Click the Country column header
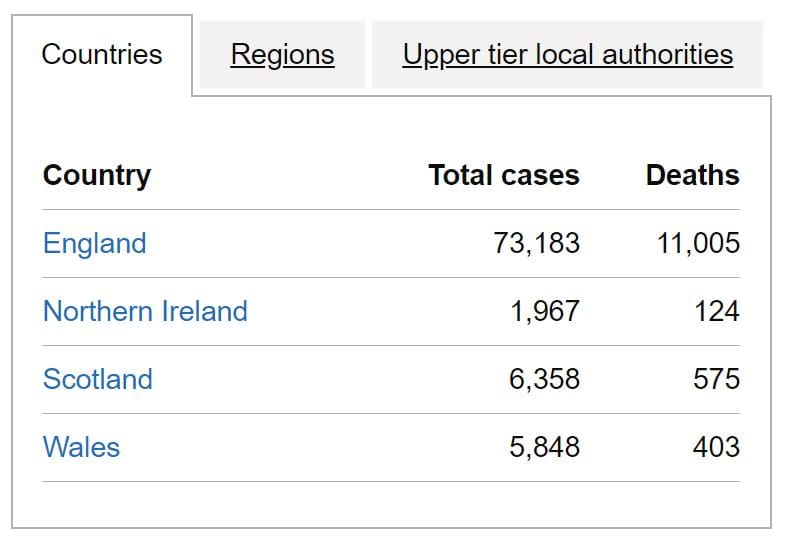Screen dimensions: 785x544 click(x=97, y=175)
